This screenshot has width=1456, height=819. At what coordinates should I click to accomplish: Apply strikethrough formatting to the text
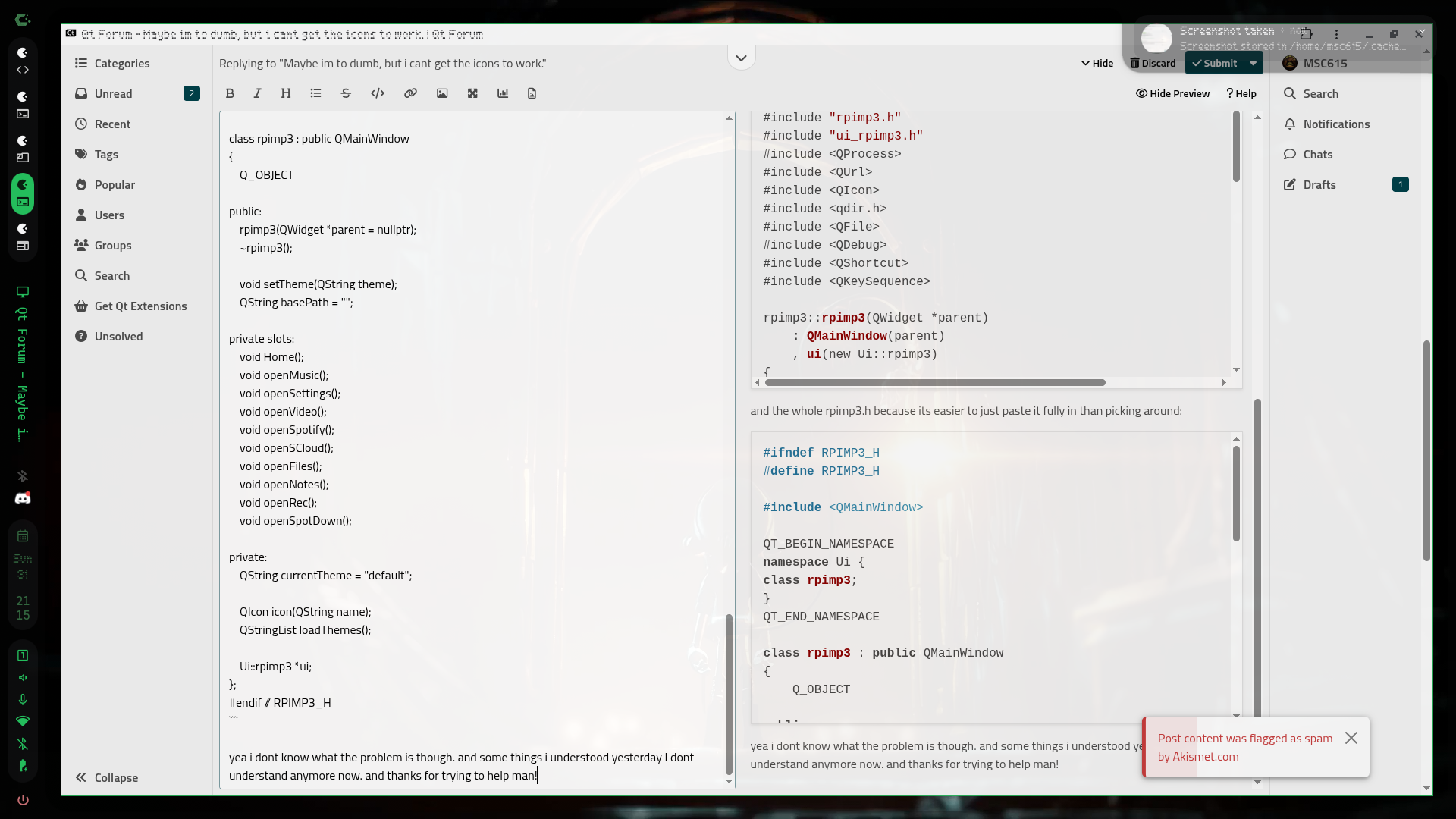[346, 93]
